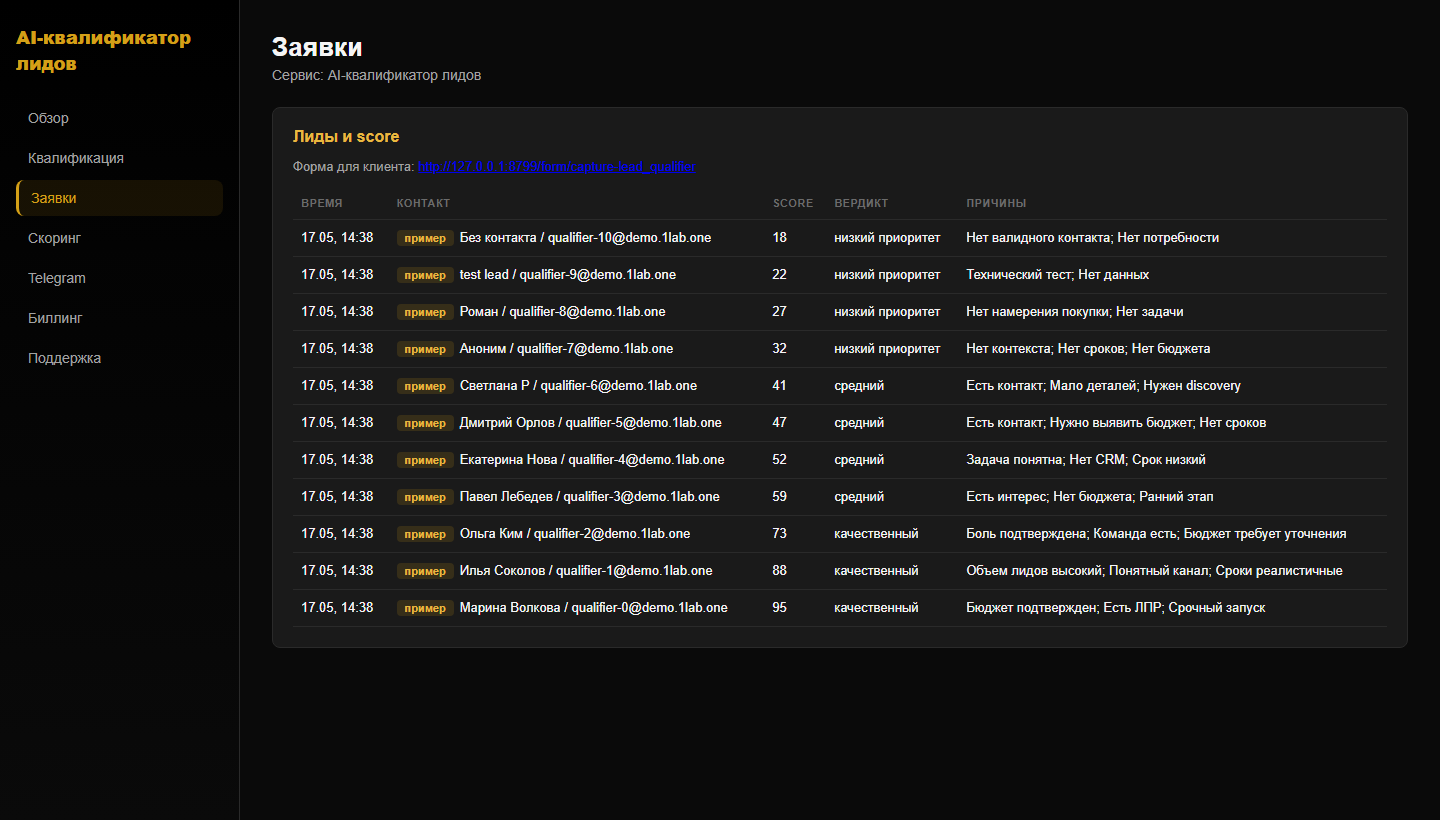Click the ВРЕМЯ column header

322,203
